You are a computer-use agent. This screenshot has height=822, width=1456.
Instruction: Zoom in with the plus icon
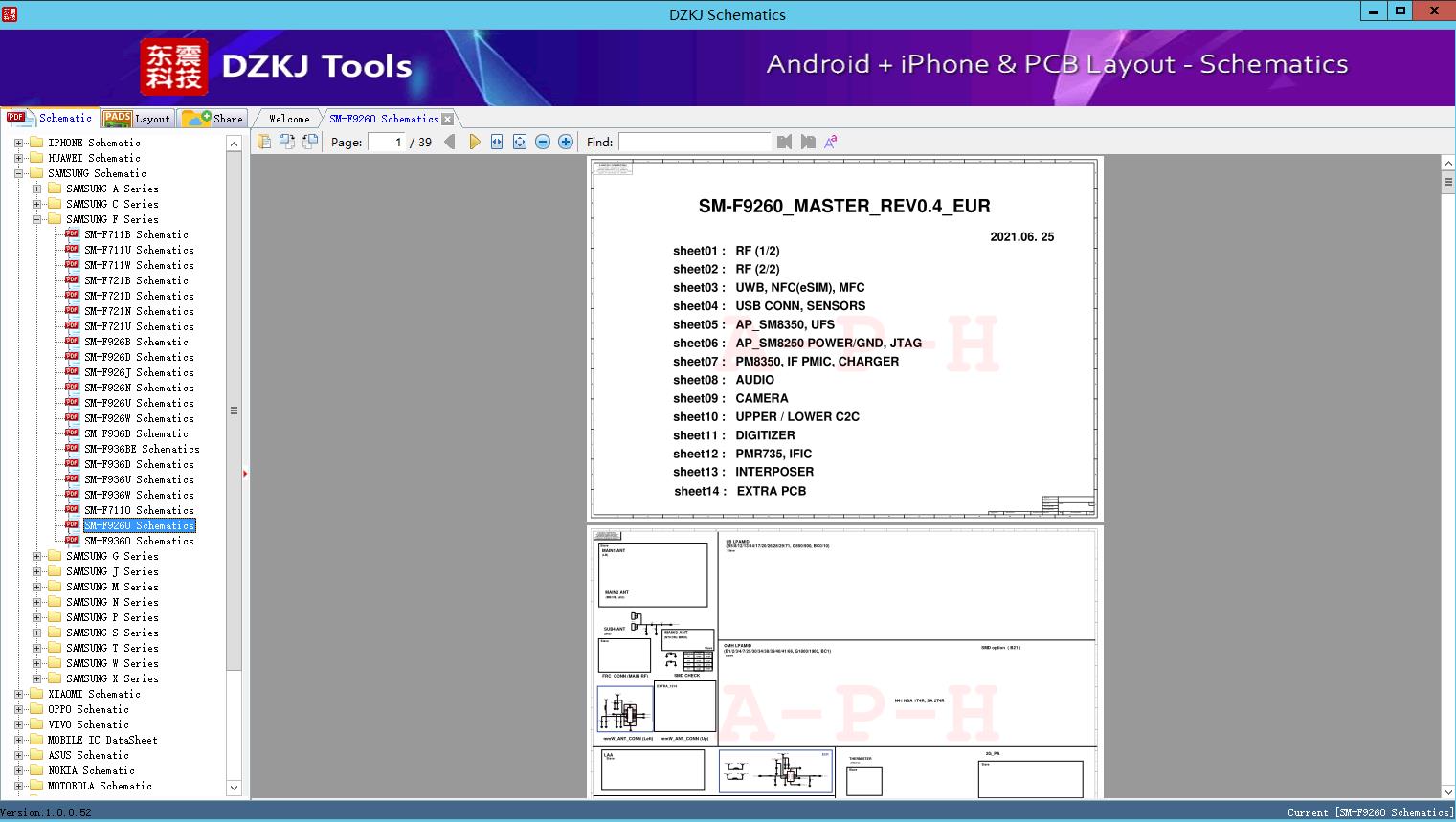(x=566, y=142)
